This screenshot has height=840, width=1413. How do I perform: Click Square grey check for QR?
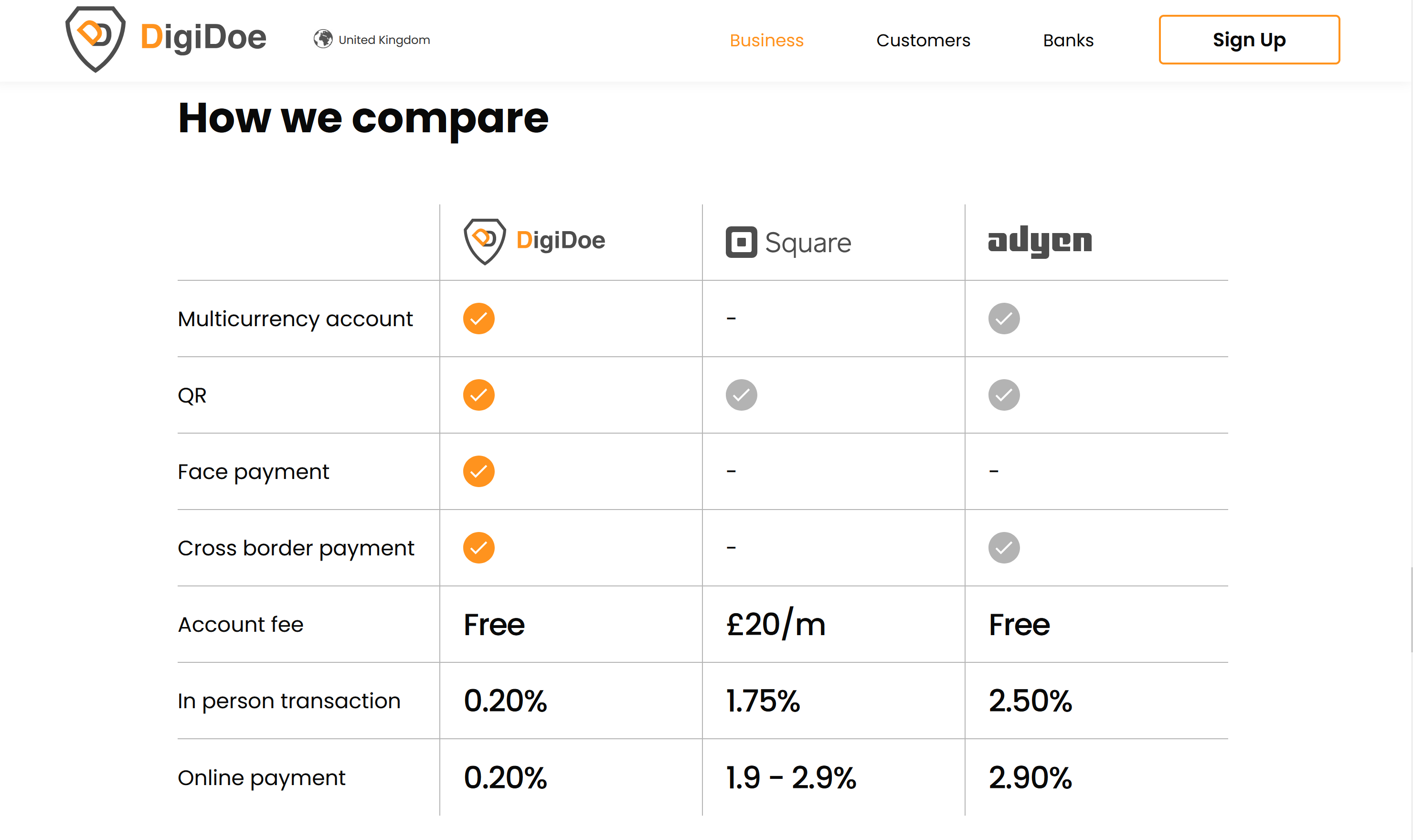pos(741,395)
